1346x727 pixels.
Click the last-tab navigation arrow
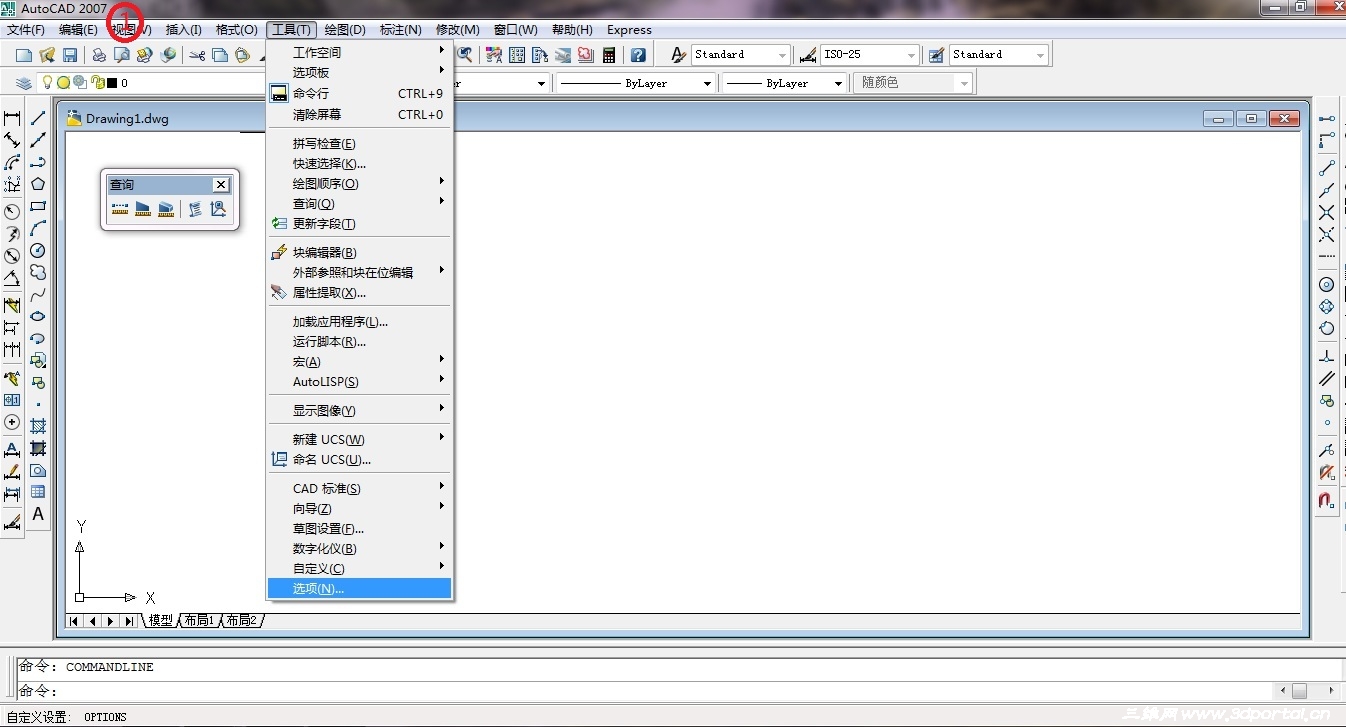(x=129, y=621)
